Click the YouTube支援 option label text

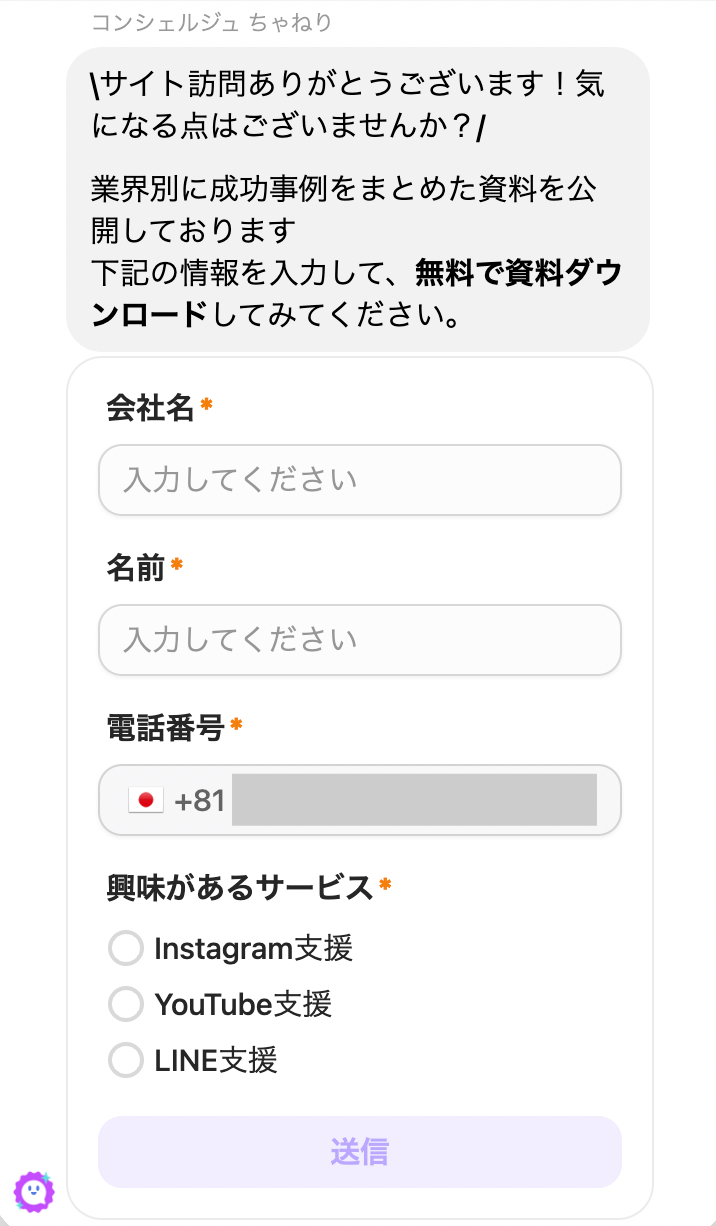pos(243,1003)
